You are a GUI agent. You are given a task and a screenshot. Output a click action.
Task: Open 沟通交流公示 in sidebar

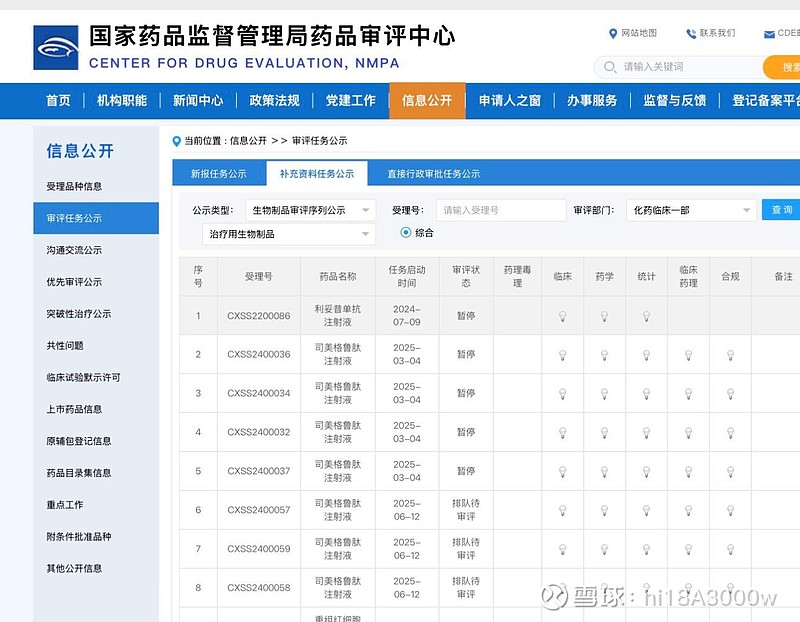pos(74,250)
